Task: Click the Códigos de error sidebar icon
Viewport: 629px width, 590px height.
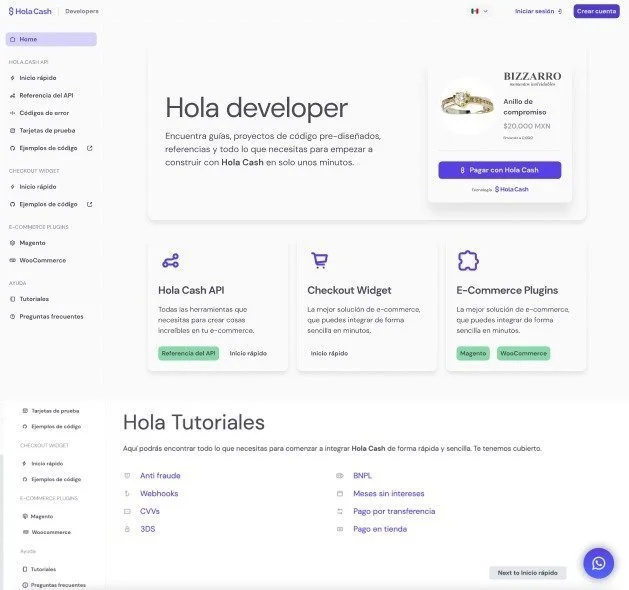Action: click(12, 113)
